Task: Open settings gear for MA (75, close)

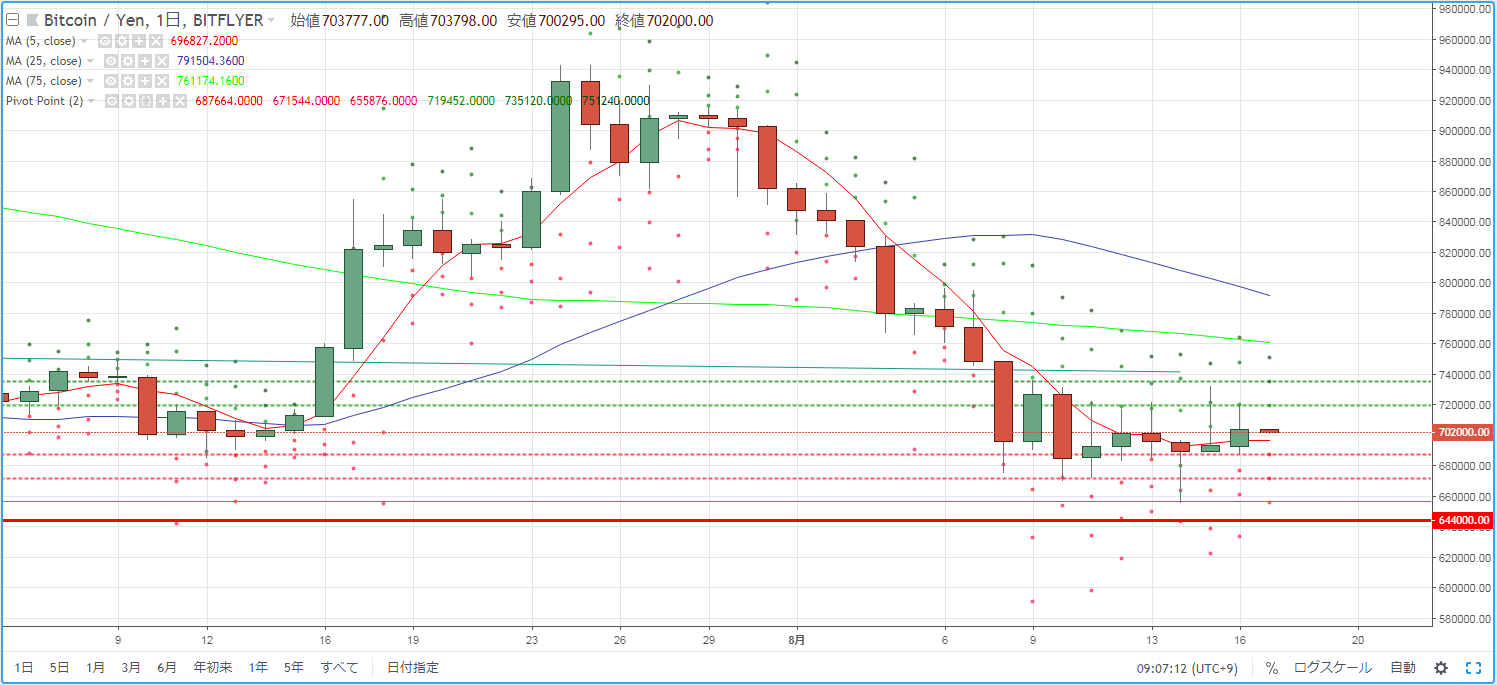Action: [x=128, y=81]
